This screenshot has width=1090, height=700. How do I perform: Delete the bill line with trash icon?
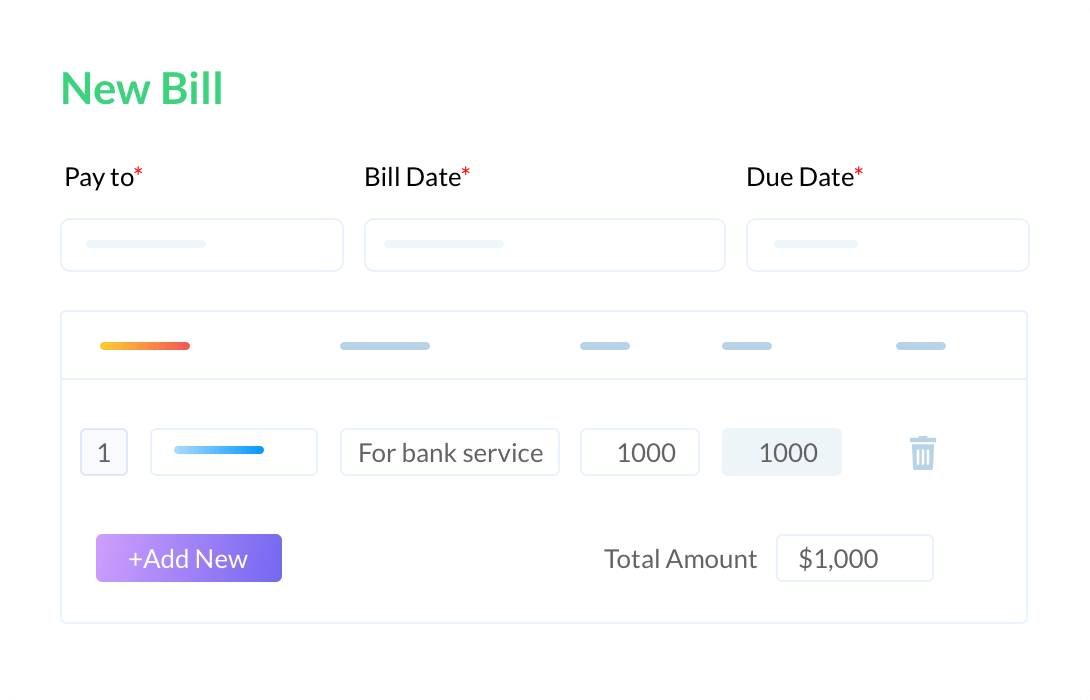pyautogui.click(x=922, y=453)
